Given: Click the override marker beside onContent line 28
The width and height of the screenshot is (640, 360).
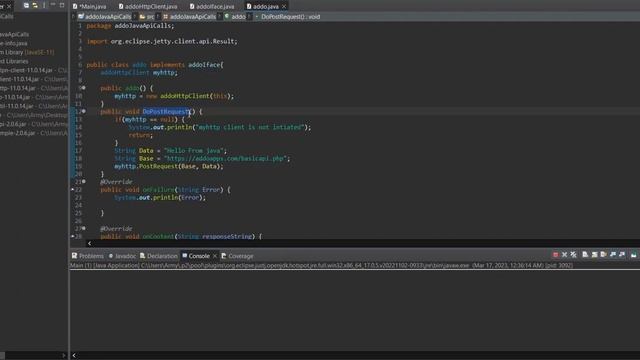Looking at the screenshot, I should 73,236.
